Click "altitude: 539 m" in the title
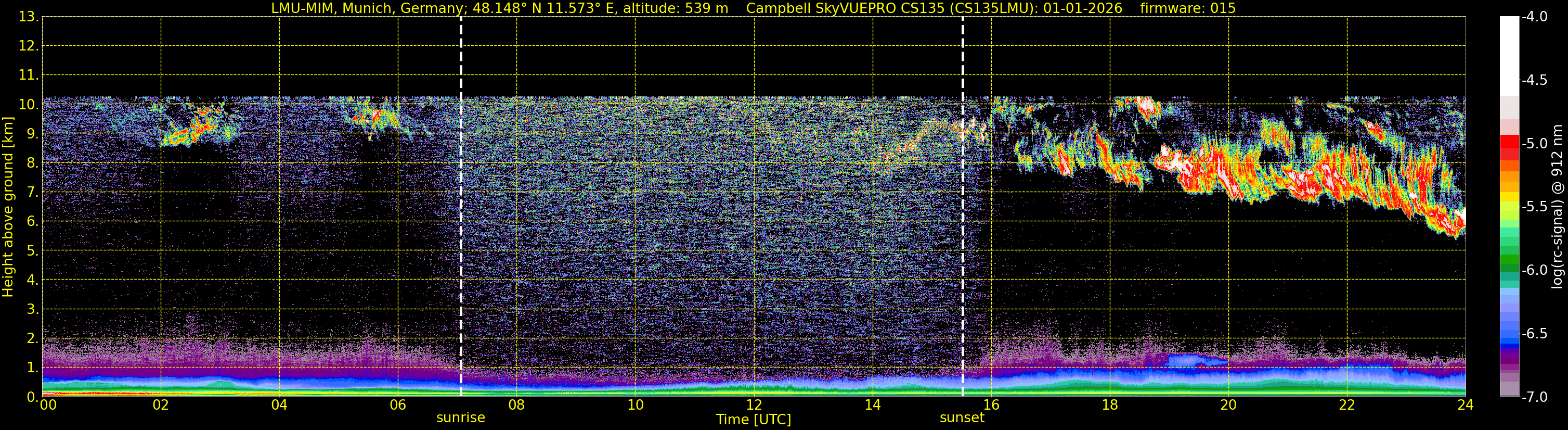Image resolution: width=1568 pixels, height=430 pixels. coord(676,8)
